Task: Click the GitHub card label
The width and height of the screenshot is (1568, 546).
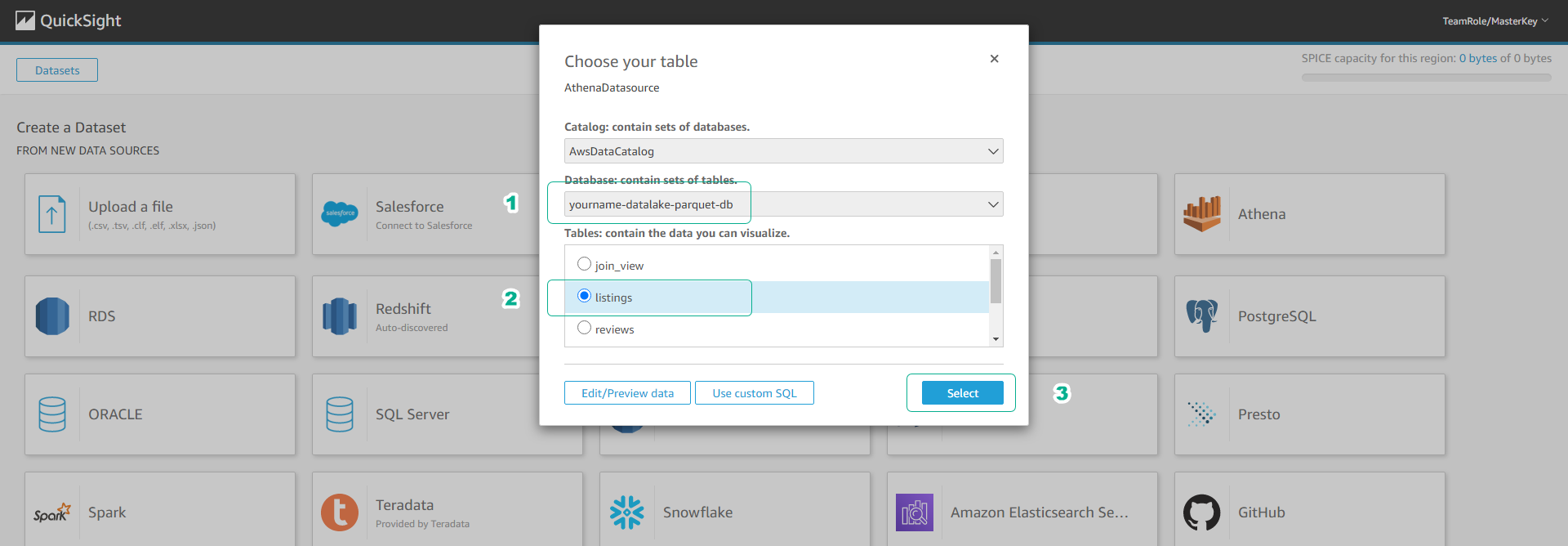Action: tap(1262, 512)
